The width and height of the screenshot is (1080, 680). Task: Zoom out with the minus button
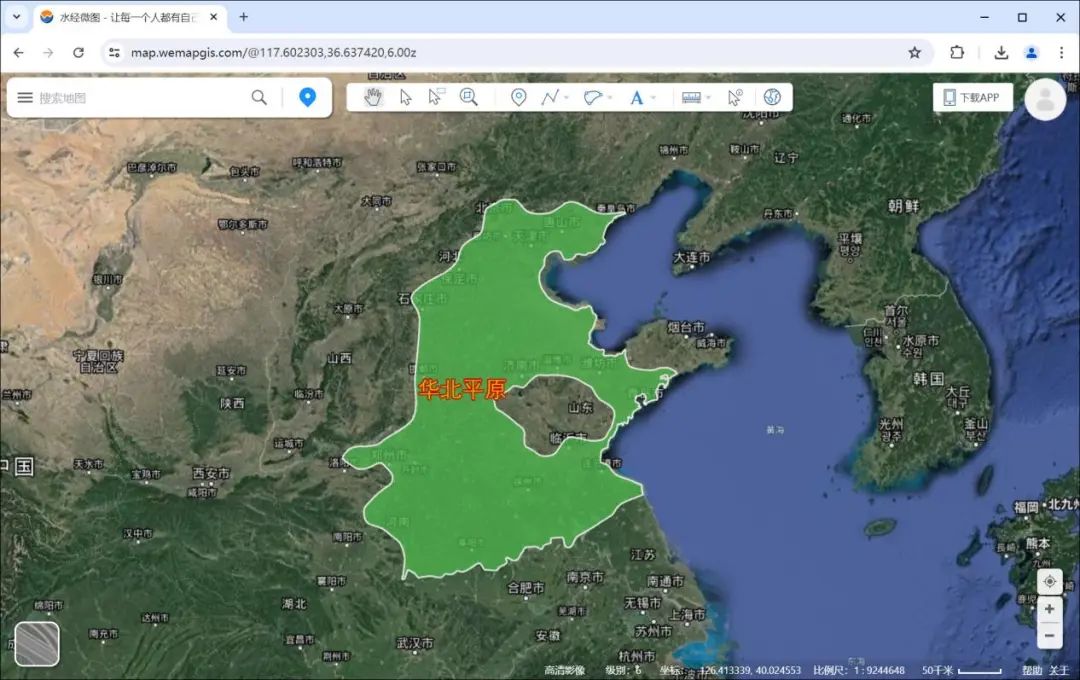[1049, 635]
